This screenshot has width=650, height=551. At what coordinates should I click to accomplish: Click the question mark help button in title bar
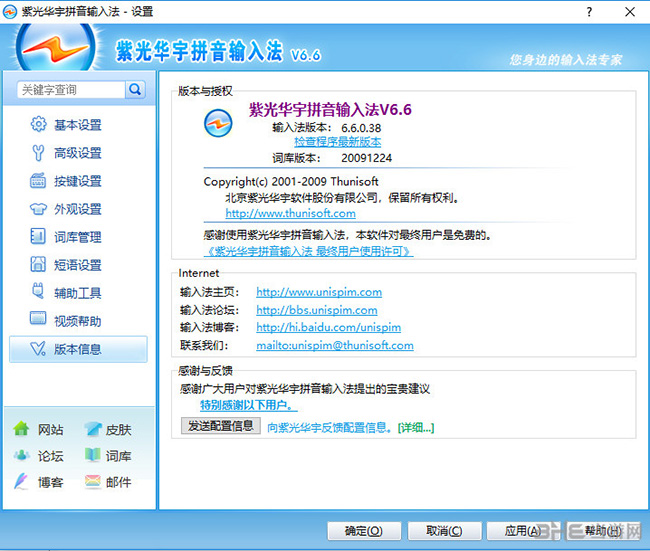click(589, 12)
